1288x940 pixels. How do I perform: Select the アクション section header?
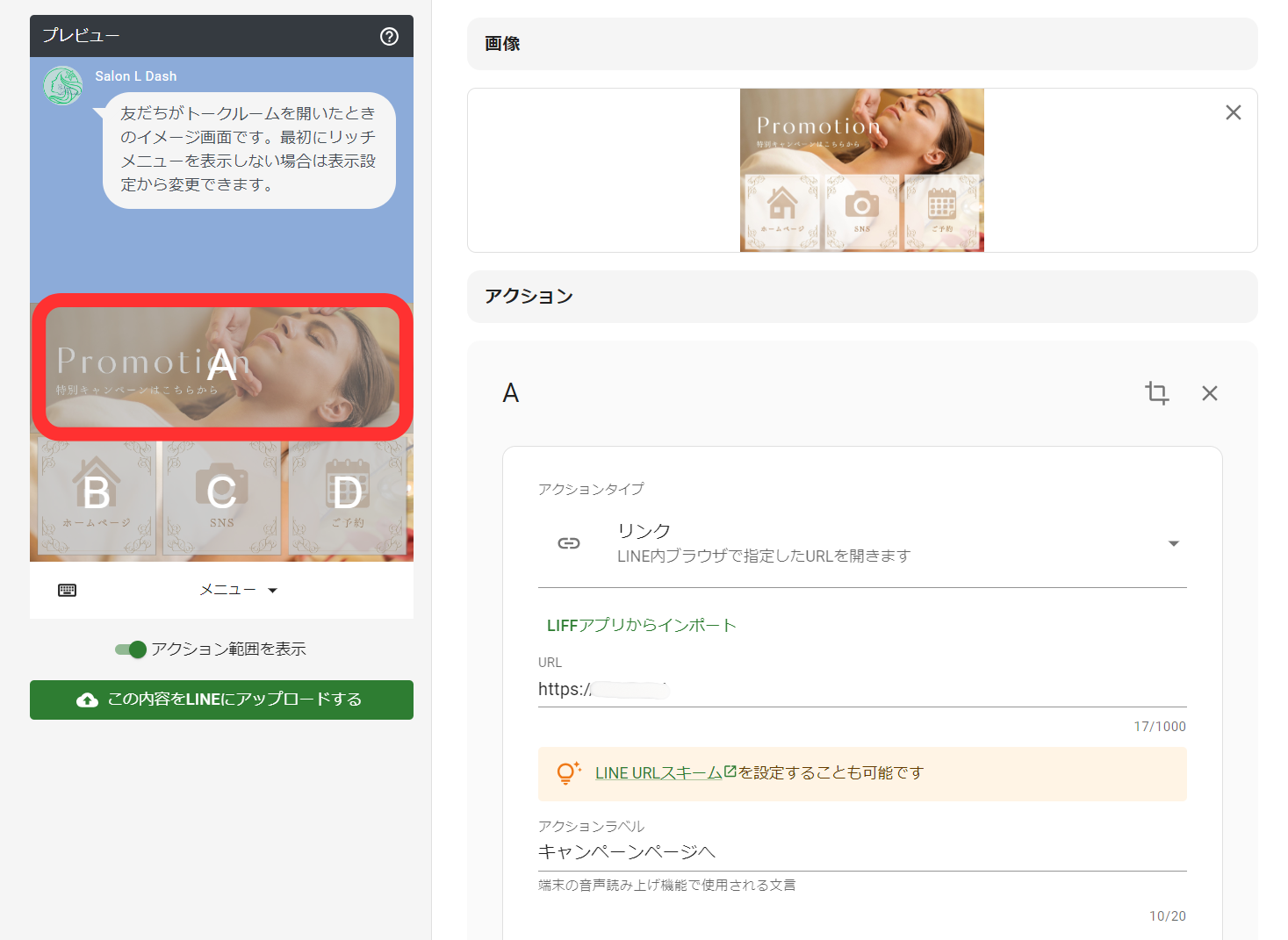527,297
